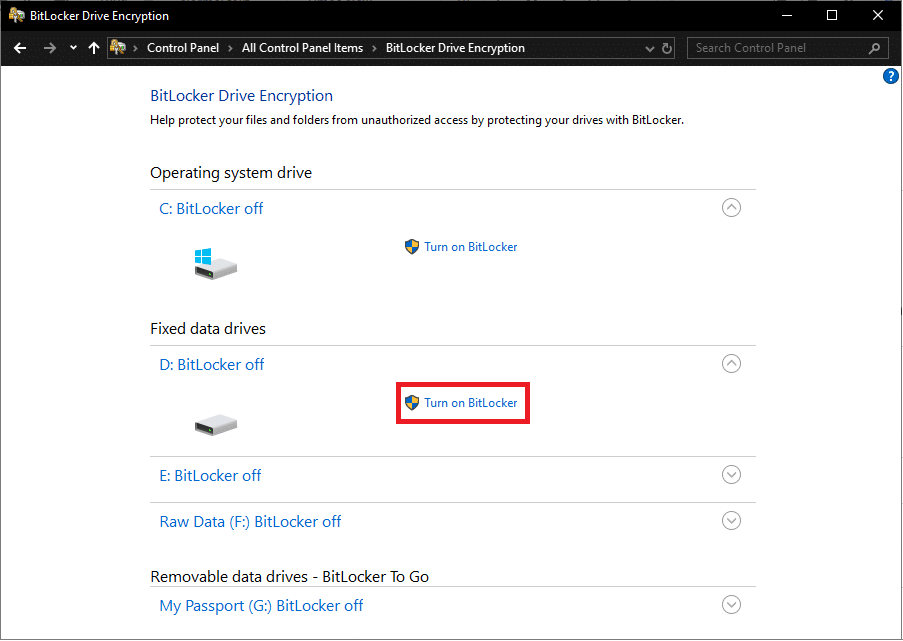Click the BitLocker icon in the address bar
Screen dimensions: 903x641
pos(117,47)
